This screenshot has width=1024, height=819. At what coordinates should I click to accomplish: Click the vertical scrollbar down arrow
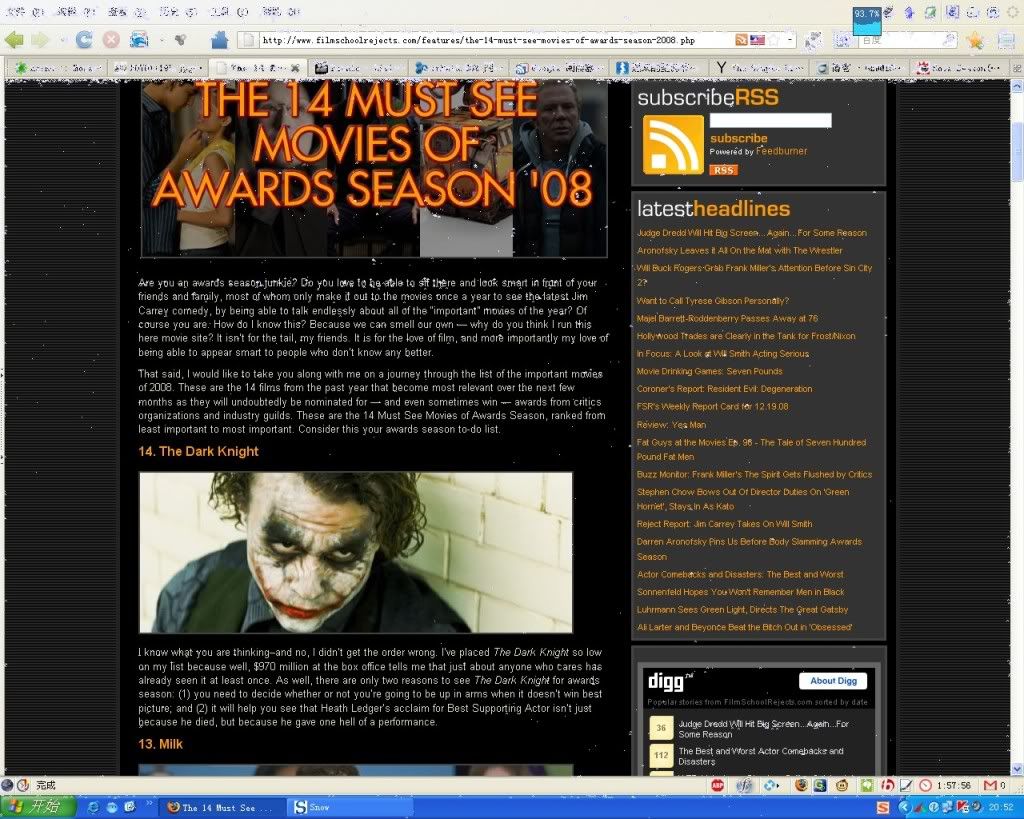[x=1017, y=769]
